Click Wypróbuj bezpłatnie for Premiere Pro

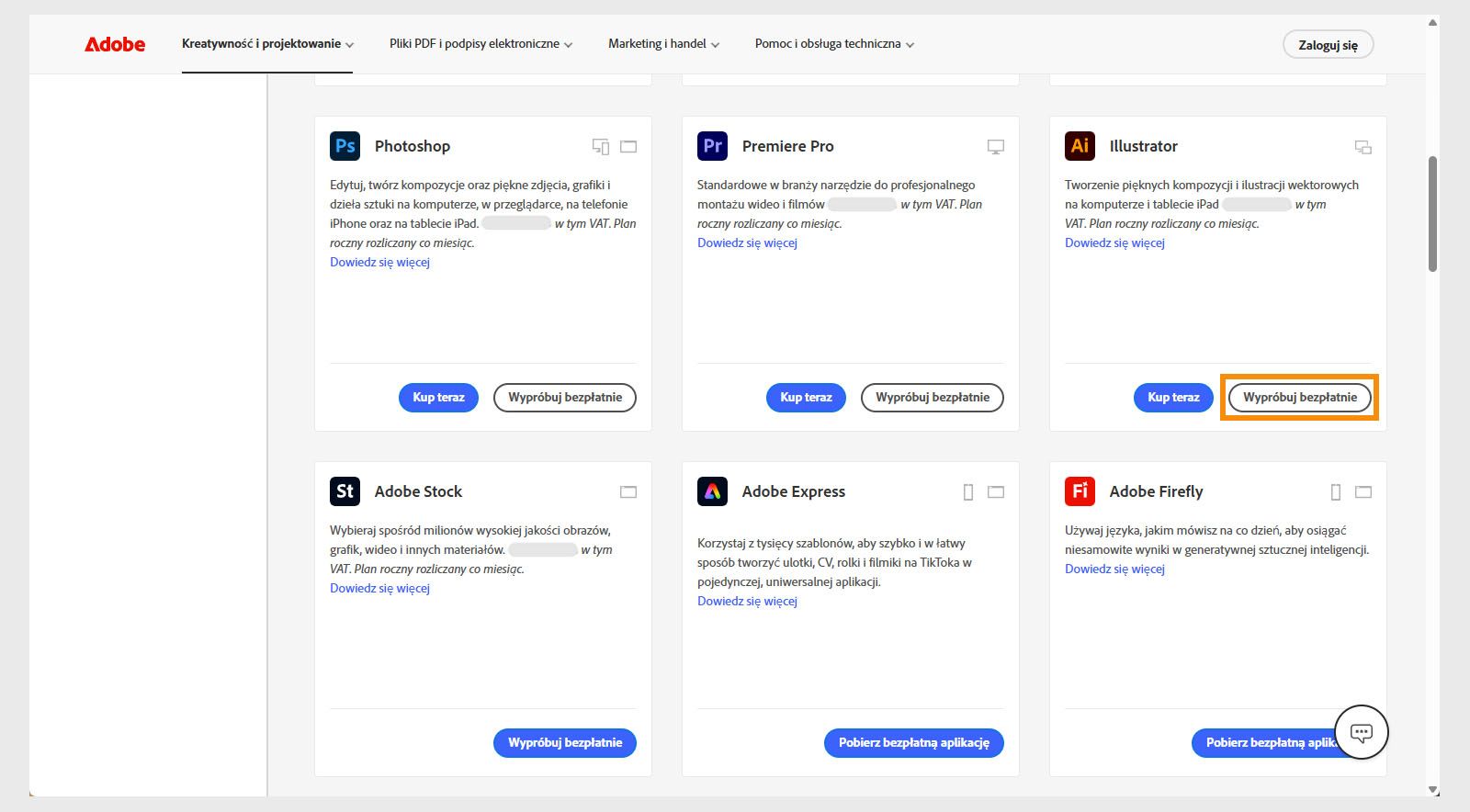click(932, 398)
